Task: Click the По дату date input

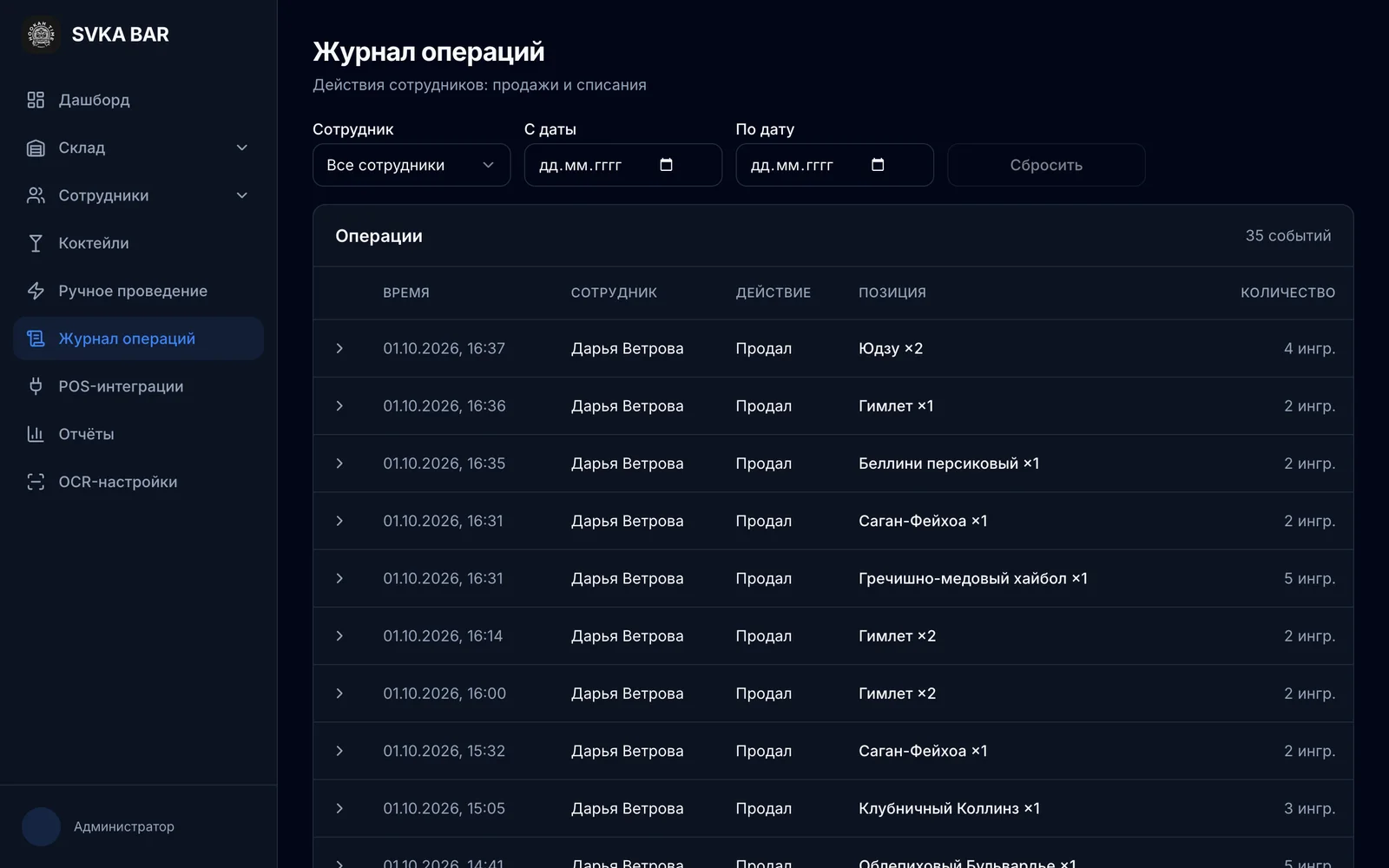Action: [x=835, y=165]
